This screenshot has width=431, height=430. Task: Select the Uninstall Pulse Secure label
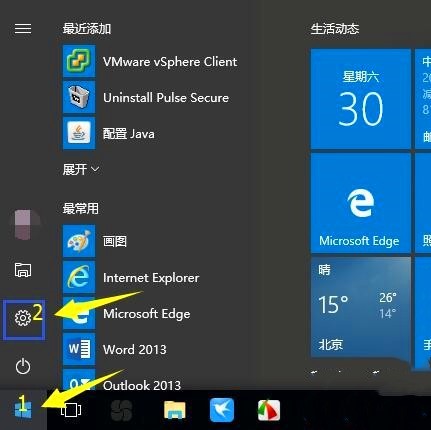pos(166,98)
